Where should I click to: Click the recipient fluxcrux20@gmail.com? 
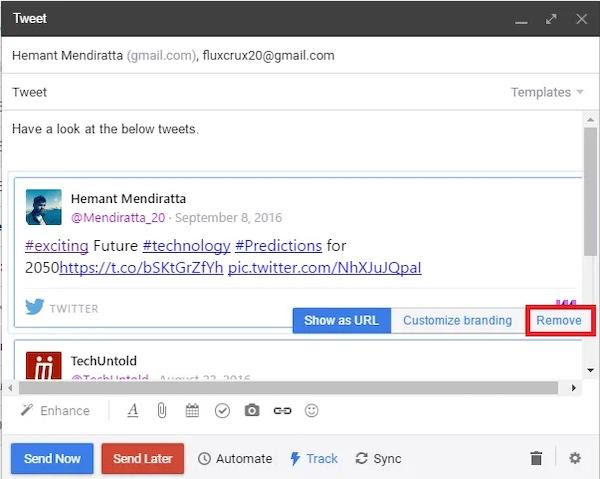coord(269,55)
